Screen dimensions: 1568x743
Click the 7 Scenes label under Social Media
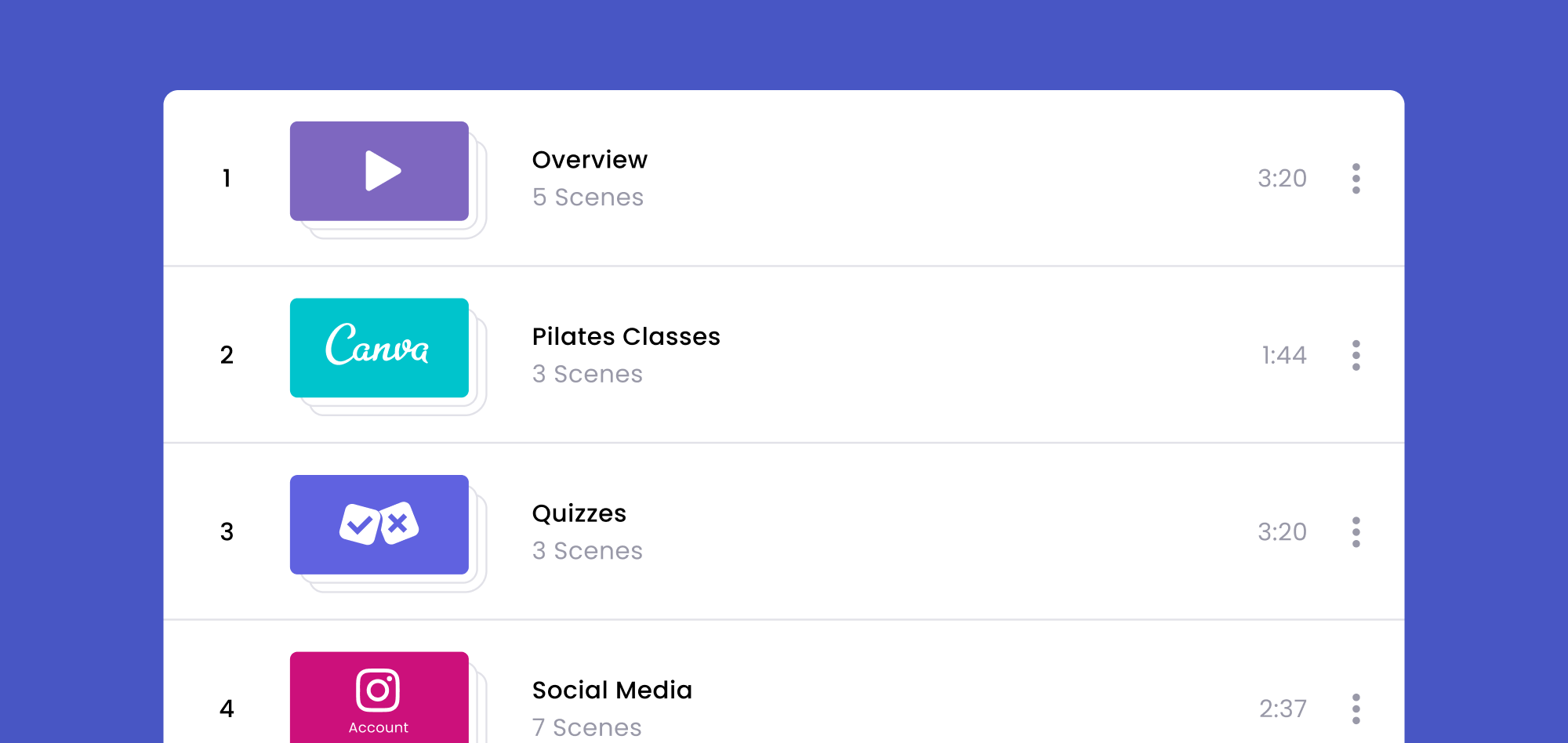586,727
